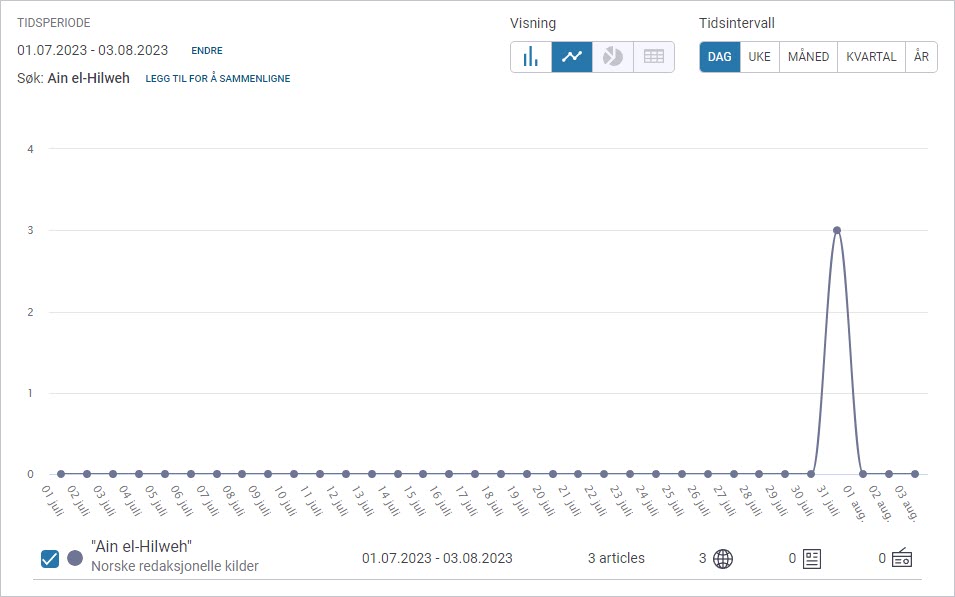Switch to pie chart view
This screenshot has height=597, width=955.
click(x=613, y=57)
